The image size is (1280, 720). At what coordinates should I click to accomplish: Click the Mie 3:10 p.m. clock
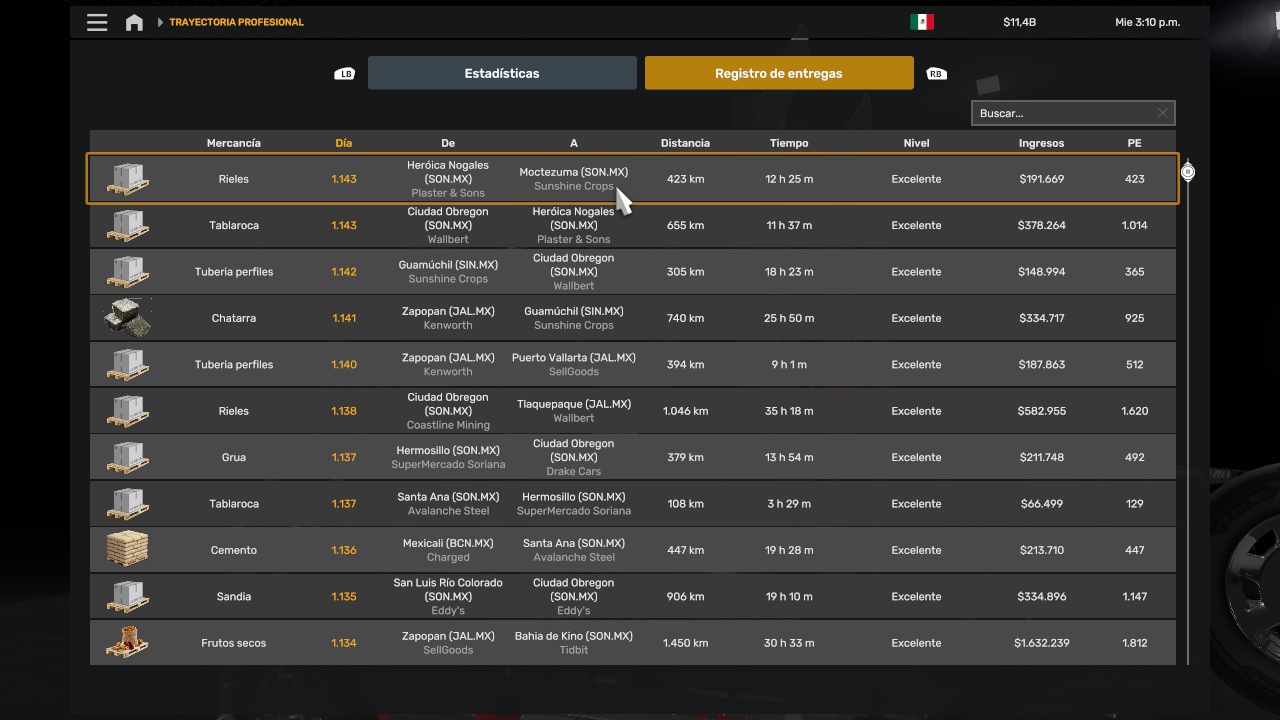click(x=1147, y=22)
